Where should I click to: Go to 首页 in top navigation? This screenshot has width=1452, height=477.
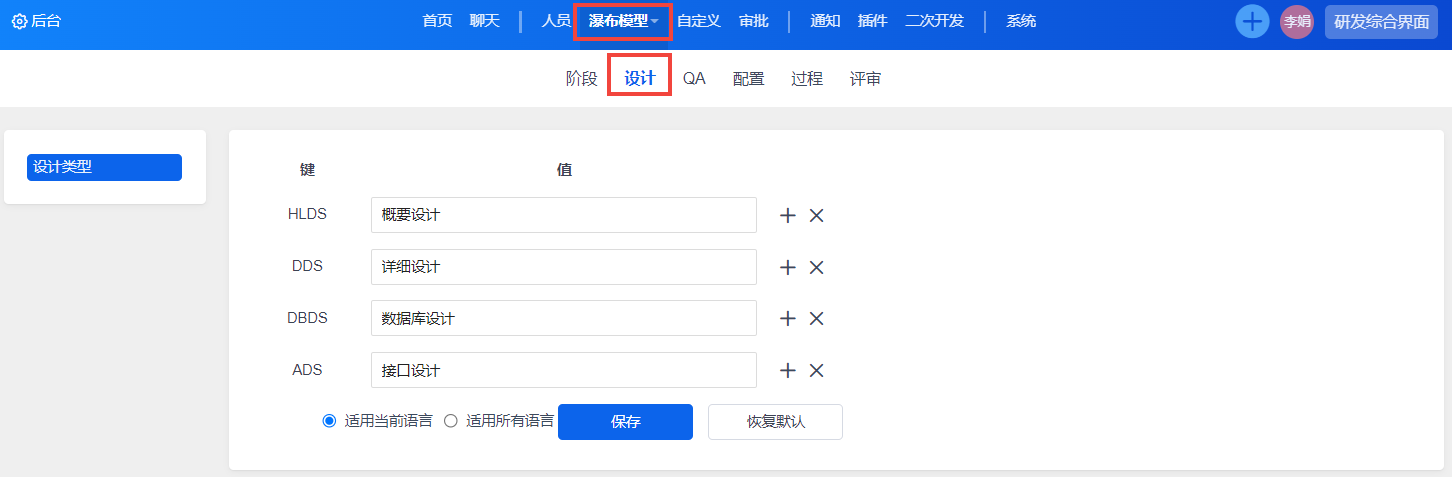point(437,21)
